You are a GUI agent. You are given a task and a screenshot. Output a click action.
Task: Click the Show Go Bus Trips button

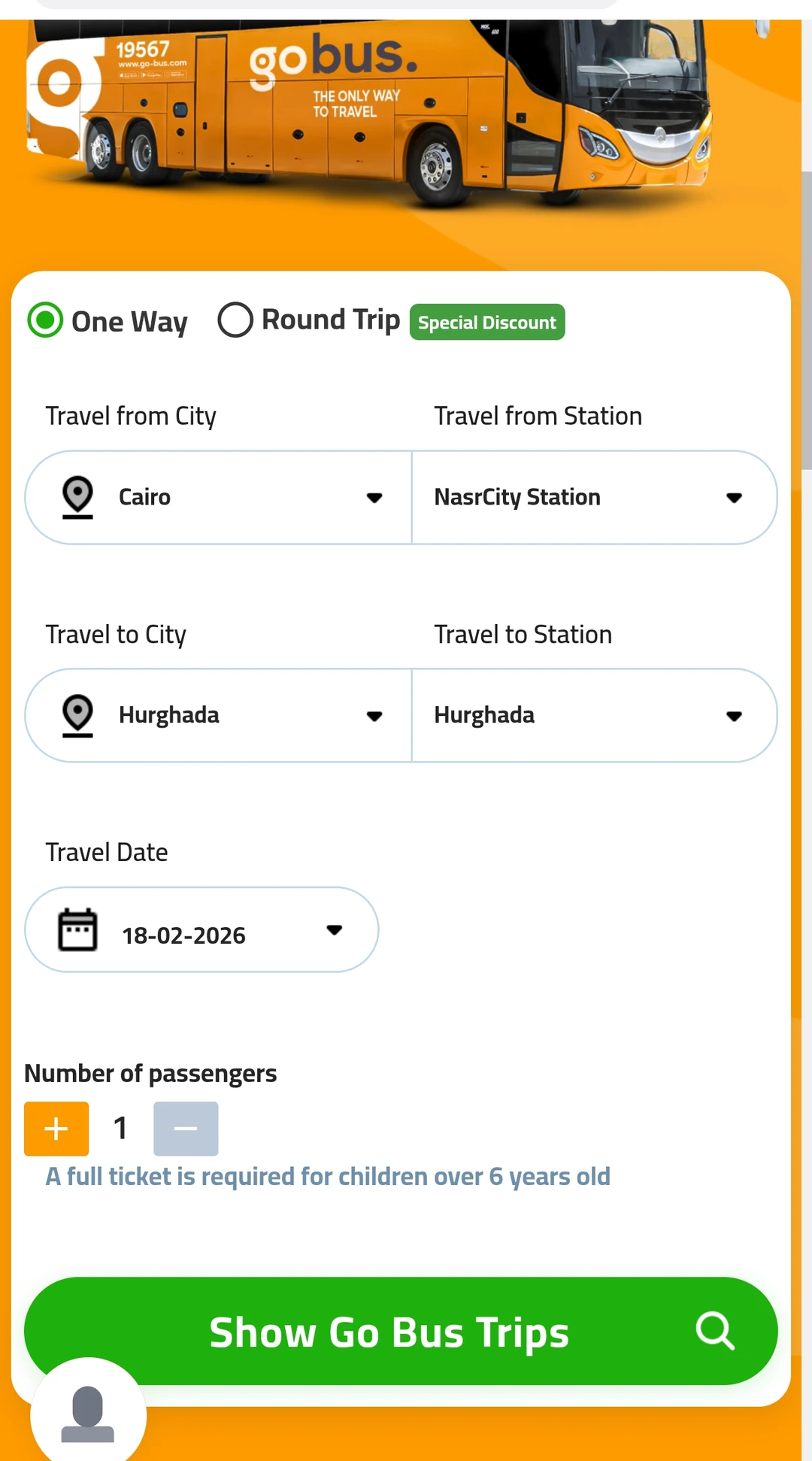click(x=389, y=1331)
